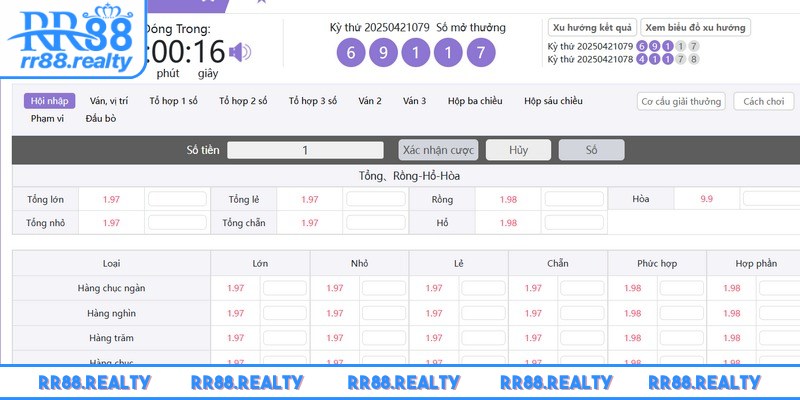The image size is (800, 400).
Task: Select Hàng trăm Lẻ odds 1.97
Action: coord(434,338)
